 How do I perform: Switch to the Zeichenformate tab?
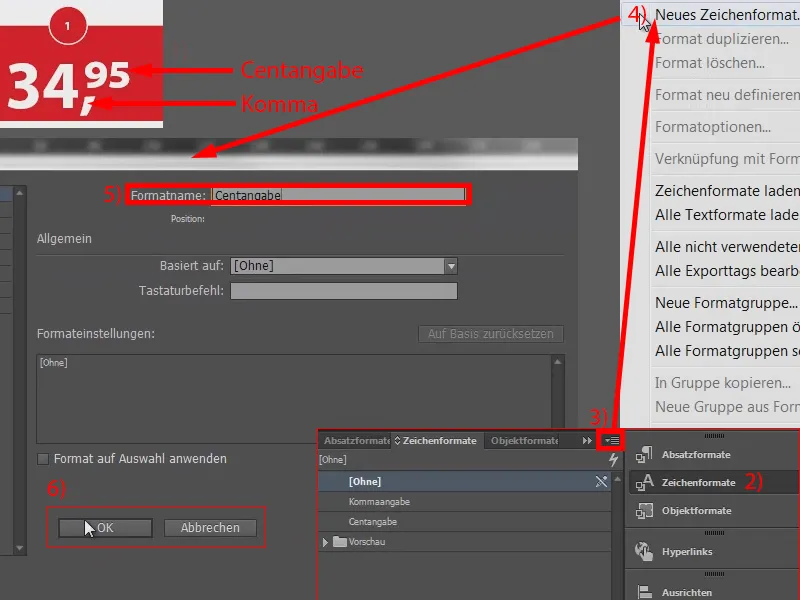(439, 440)
